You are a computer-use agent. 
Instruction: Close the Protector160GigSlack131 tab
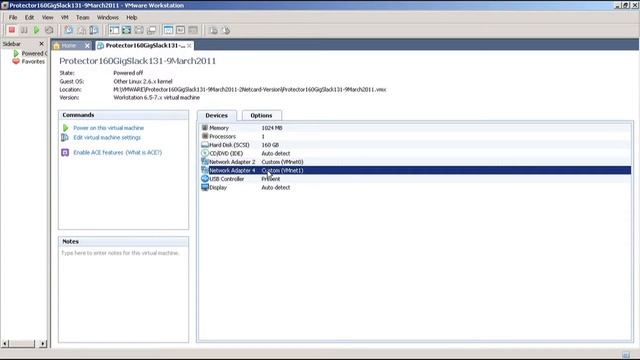point(189,46)
